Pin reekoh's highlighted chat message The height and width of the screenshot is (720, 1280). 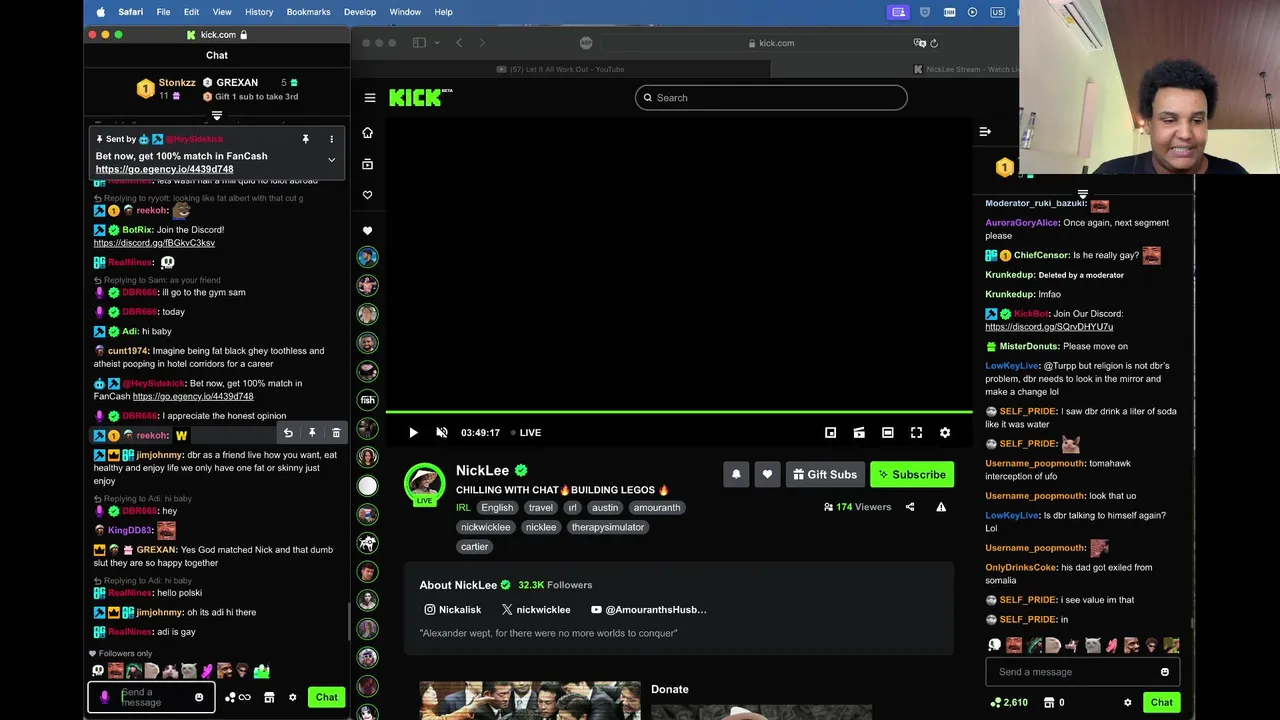pyautogui.click(x=312, y=433)
